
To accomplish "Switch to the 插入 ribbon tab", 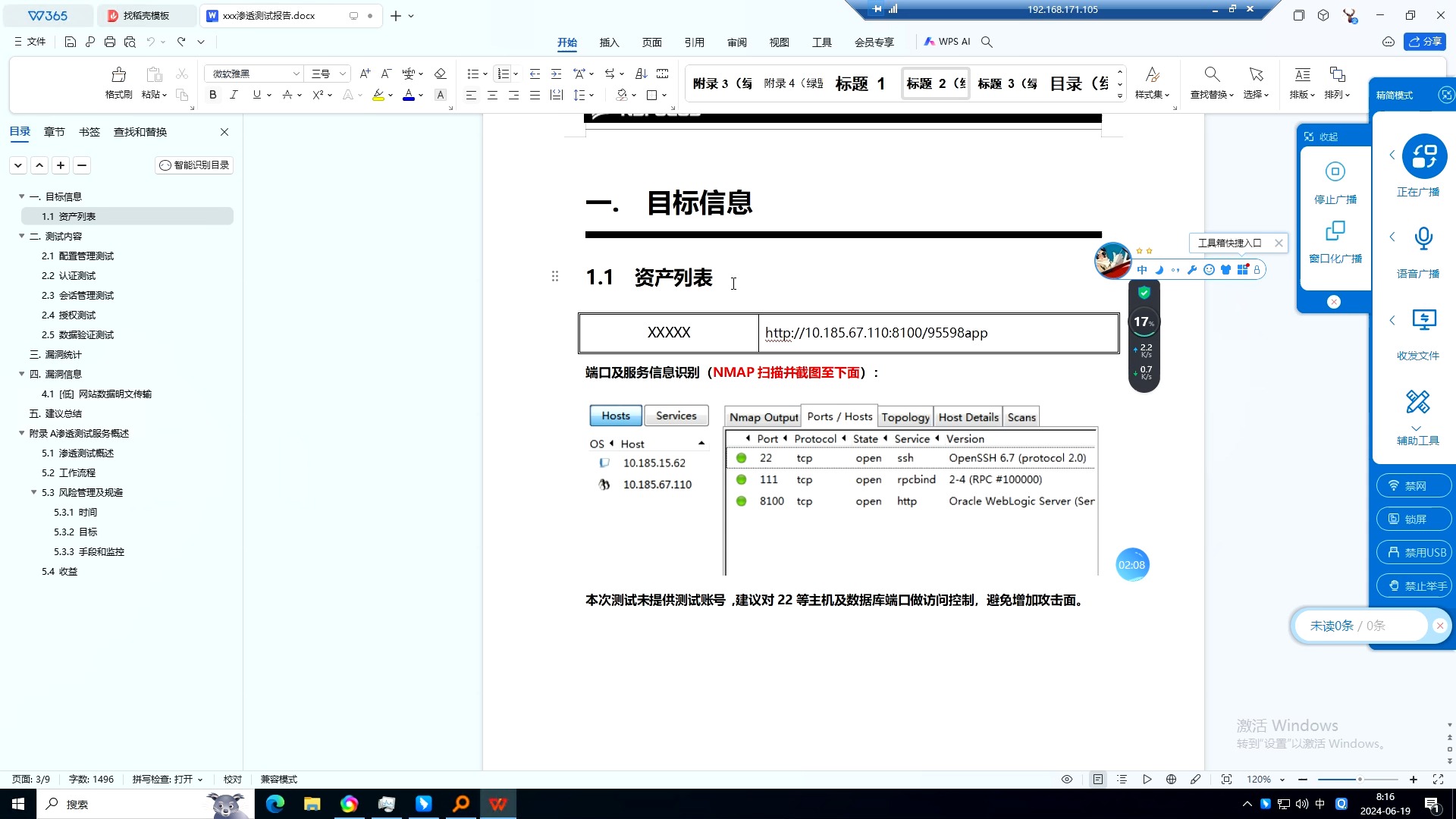I will 609,42.
